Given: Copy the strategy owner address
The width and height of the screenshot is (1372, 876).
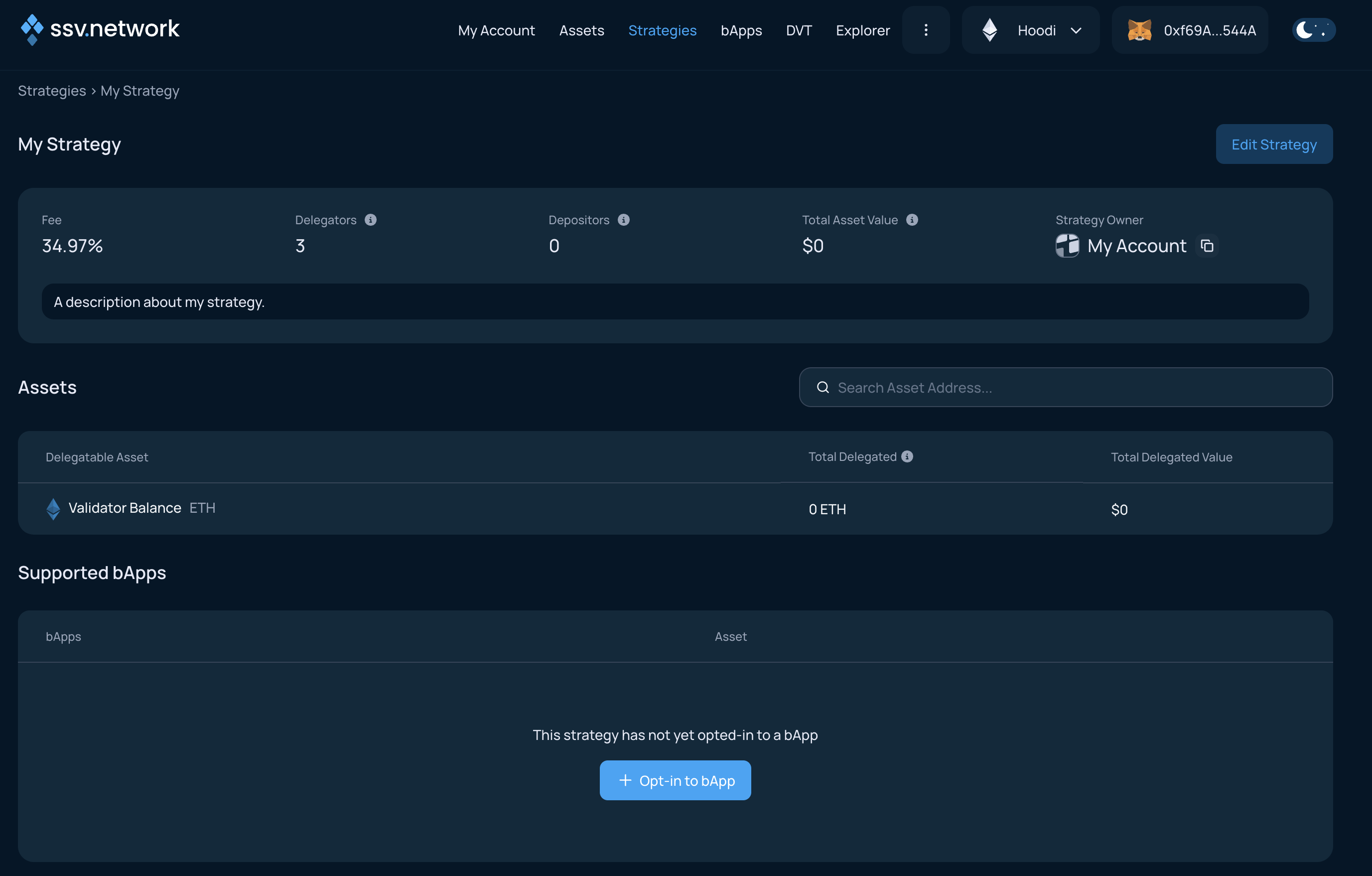Looking at the screenshot, I should point(1207,246).
